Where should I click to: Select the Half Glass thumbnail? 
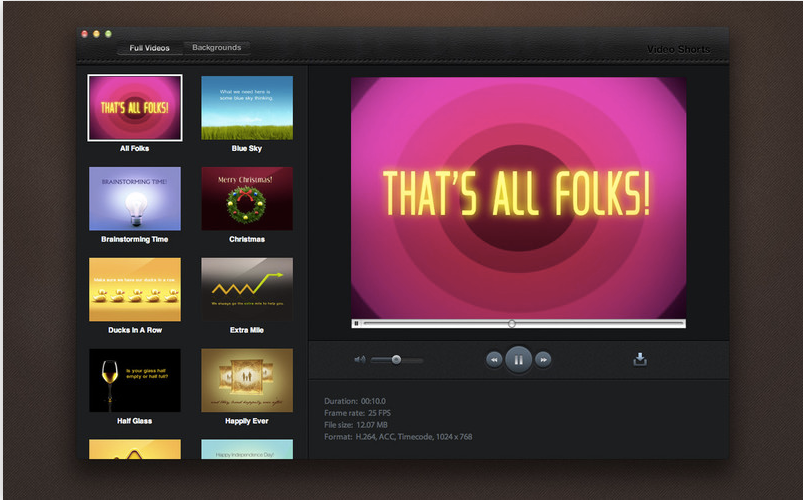[x=135, y=380]
